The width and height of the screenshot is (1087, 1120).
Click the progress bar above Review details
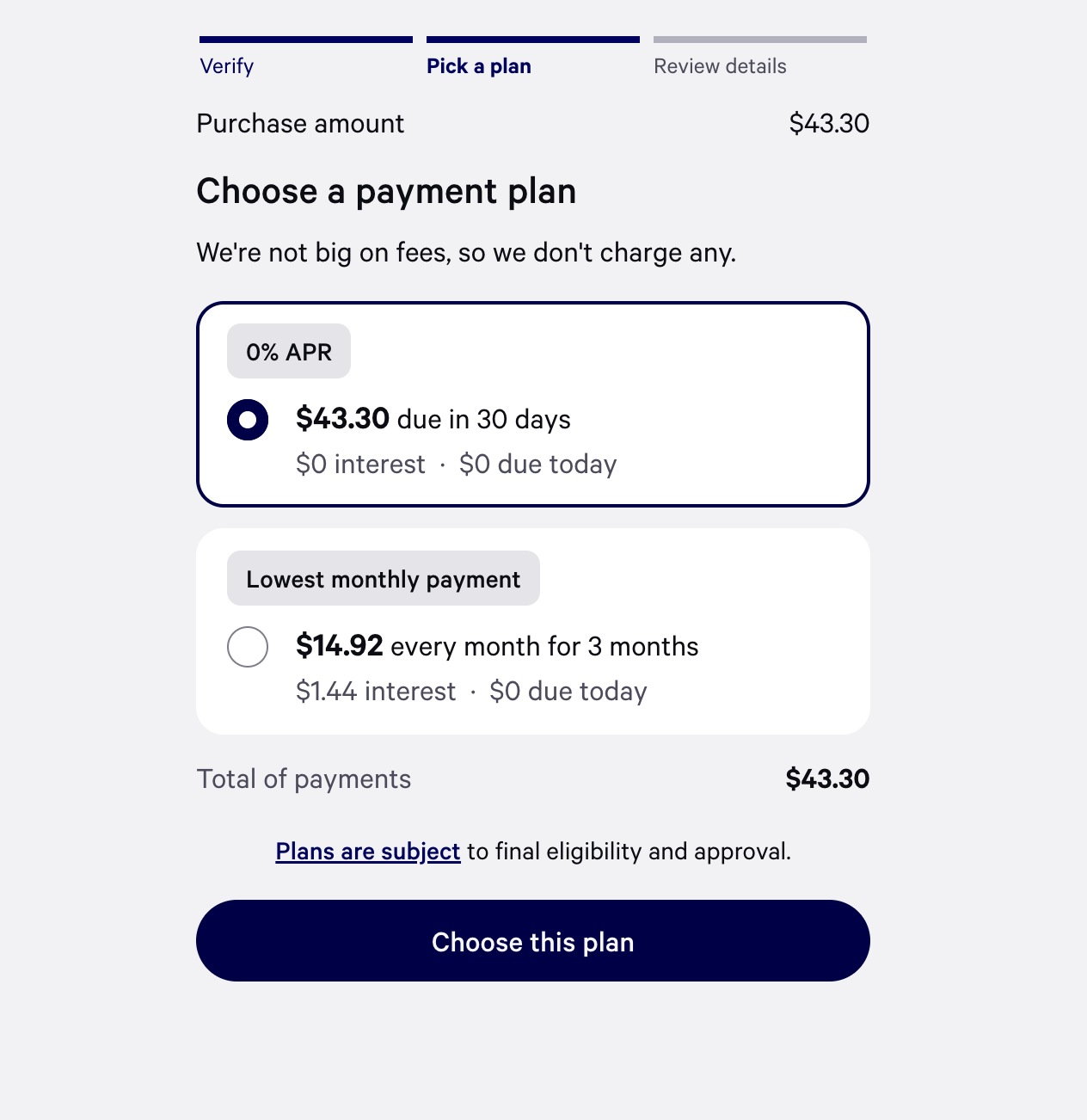point(760,40)
